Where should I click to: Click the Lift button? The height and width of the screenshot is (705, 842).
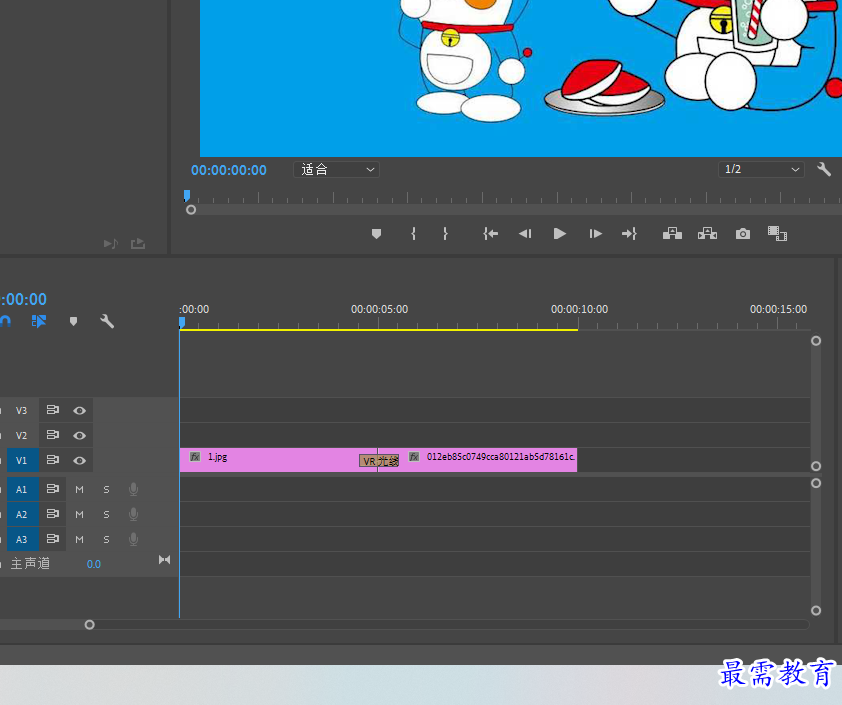click(x=672, y=234)
